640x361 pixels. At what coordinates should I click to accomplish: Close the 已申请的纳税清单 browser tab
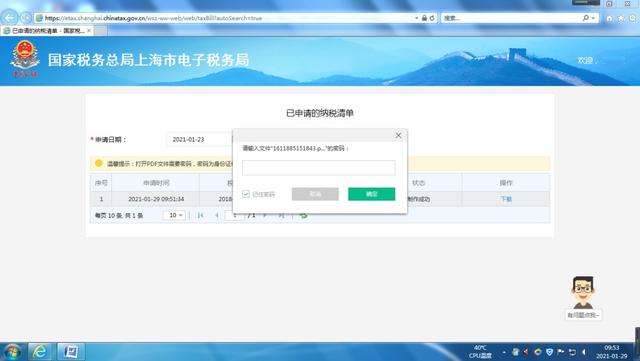tap(89, 31)
